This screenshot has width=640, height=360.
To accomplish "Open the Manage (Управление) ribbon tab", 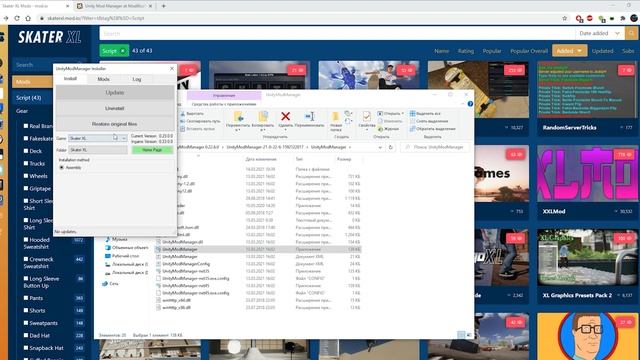I will click(224, 96).
